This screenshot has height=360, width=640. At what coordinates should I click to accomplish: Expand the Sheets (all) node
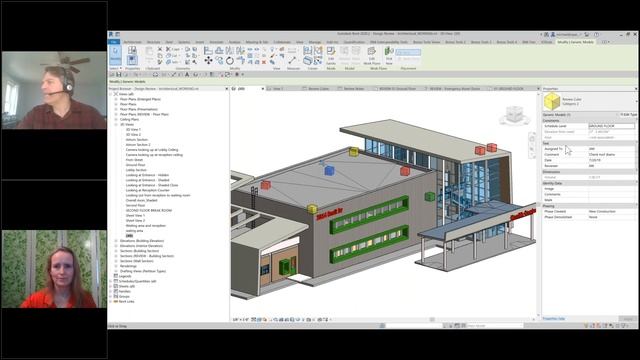pos(111,286)
